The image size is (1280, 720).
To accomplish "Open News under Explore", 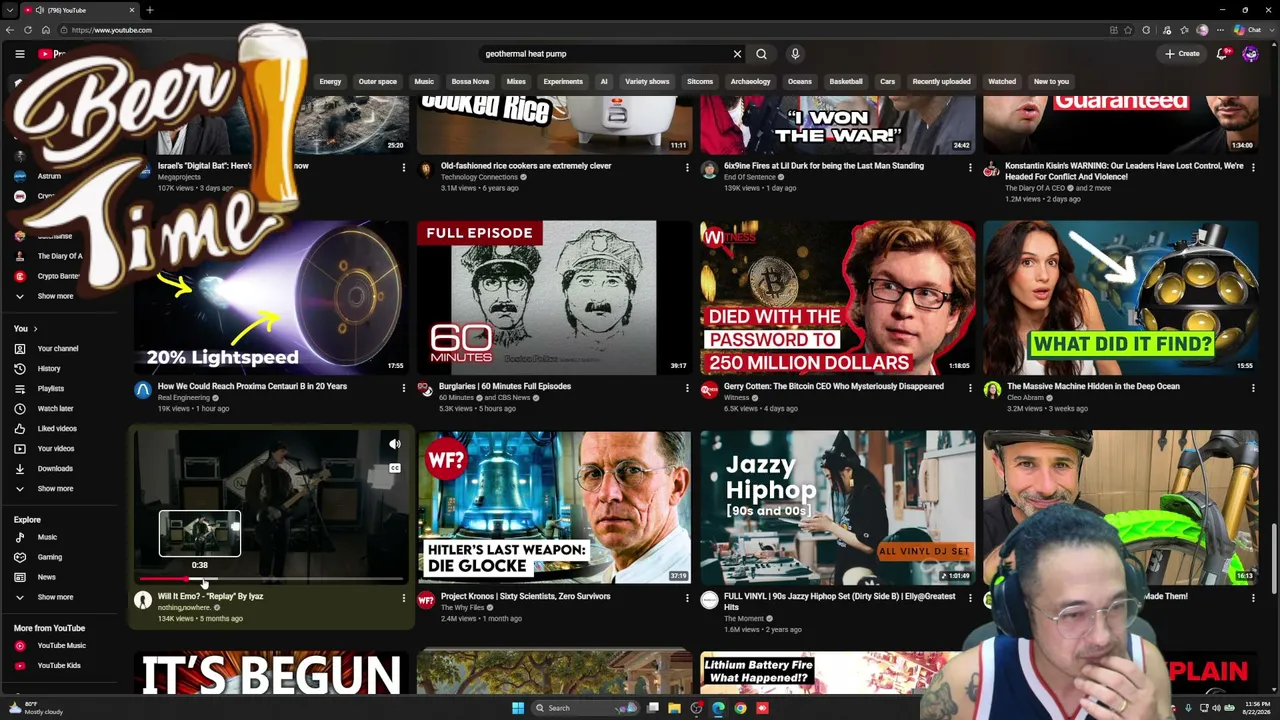I will coord(47,577).
